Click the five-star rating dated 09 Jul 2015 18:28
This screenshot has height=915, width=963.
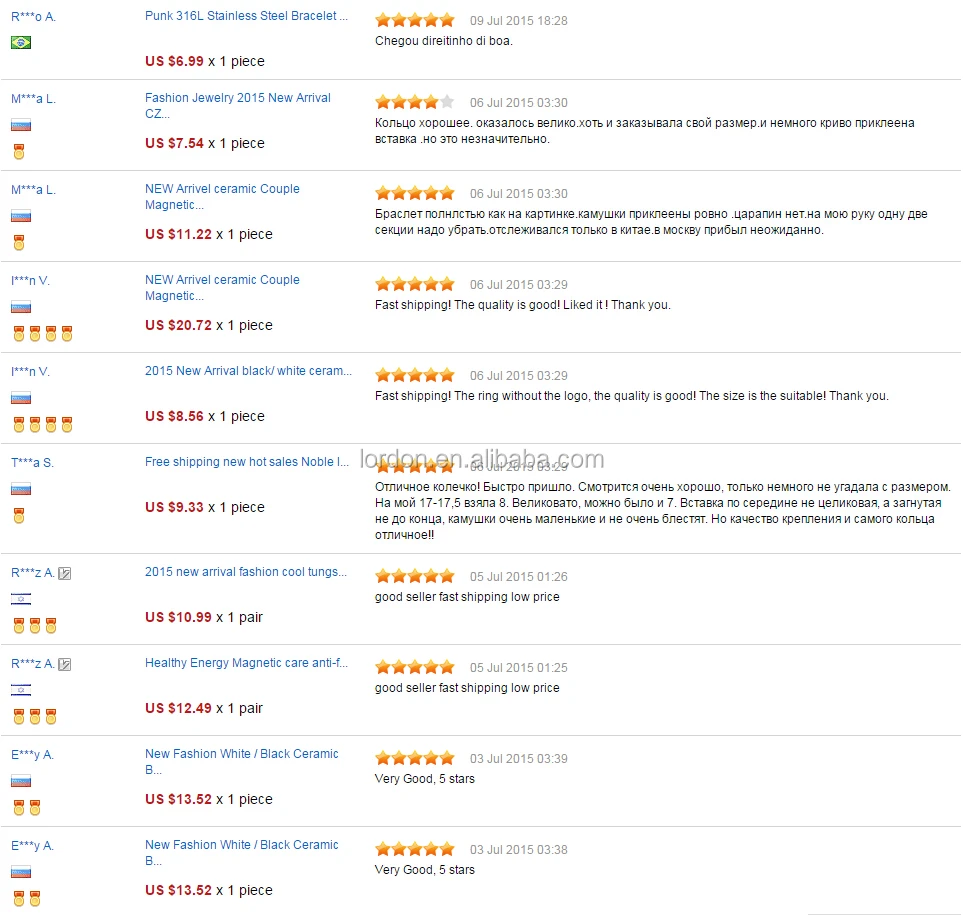tap(414, 20)
